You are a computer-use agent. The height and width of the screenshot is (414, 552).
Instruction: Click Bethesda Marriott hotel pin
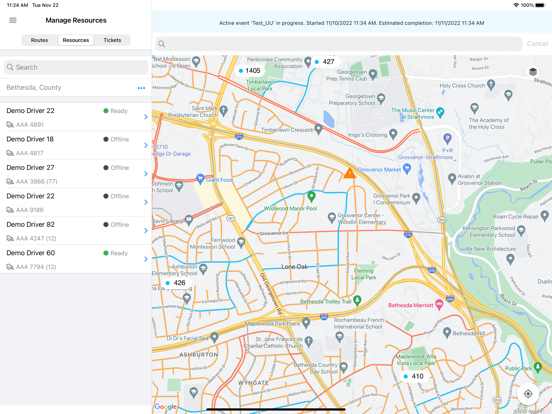(x=439, y=304)
